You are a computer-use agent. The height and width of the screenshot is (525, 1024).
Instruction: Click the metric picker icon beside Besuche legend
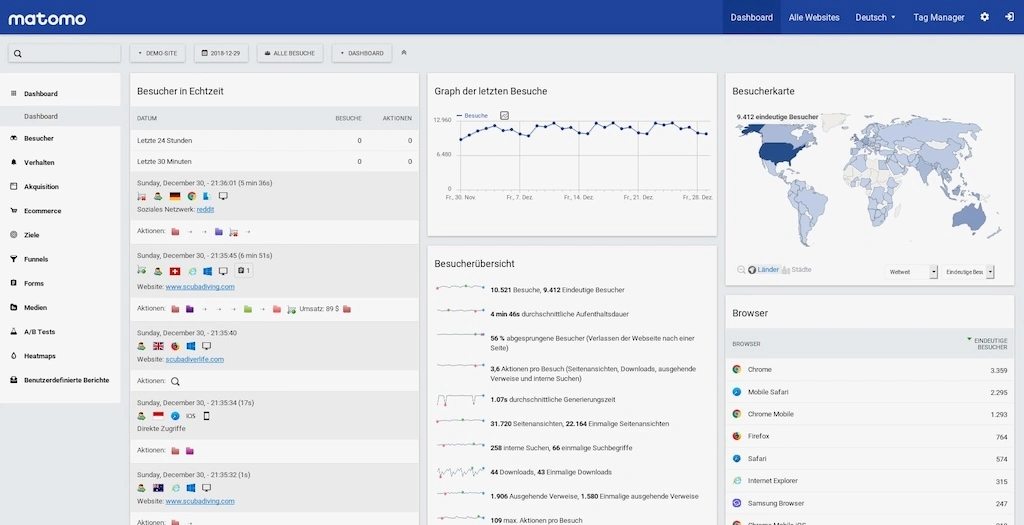tap(504, 116)
